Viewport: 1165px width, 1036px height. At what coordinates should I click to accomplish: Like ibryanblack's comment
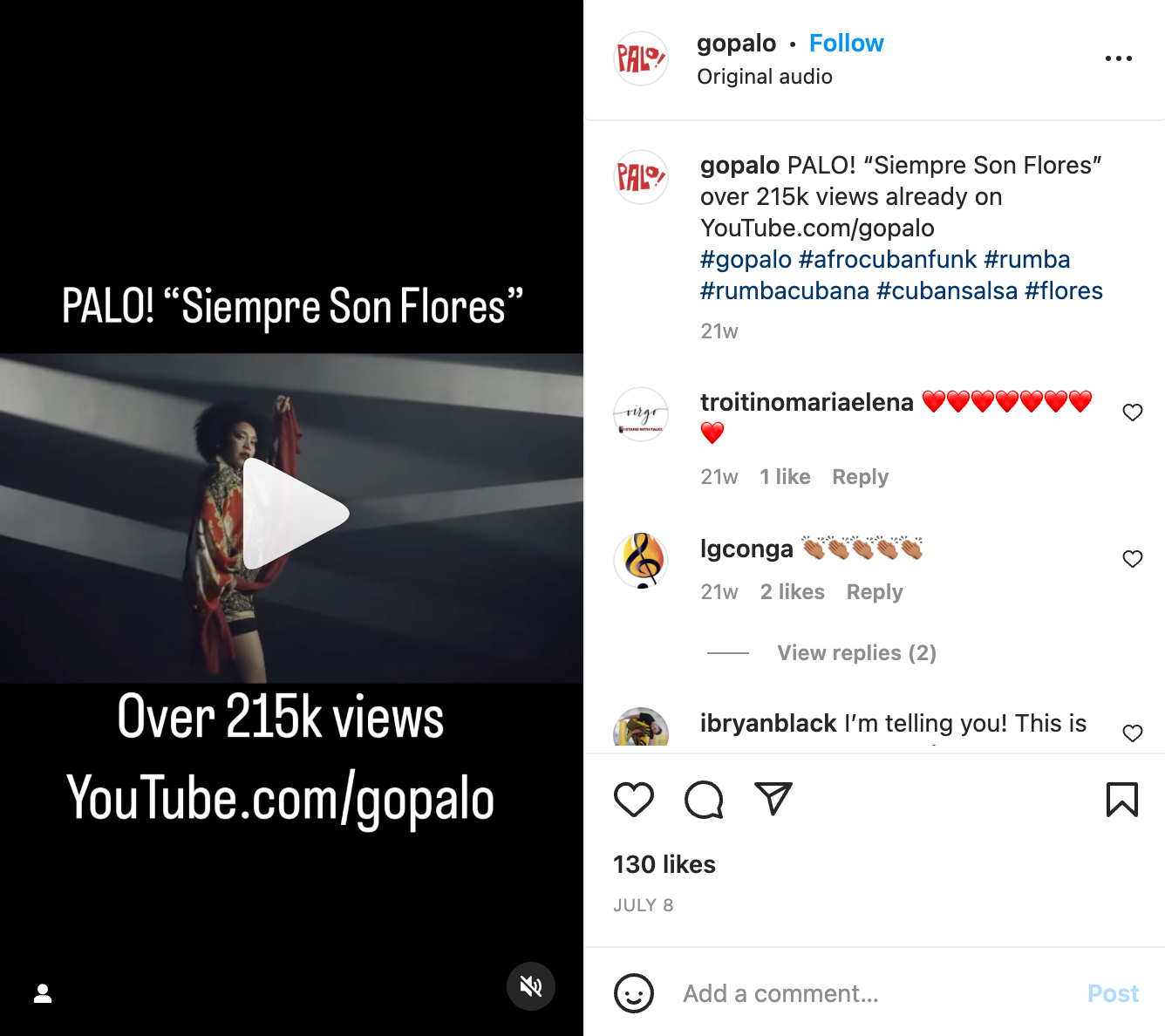pyautogui.click(x=1133, y=733)
